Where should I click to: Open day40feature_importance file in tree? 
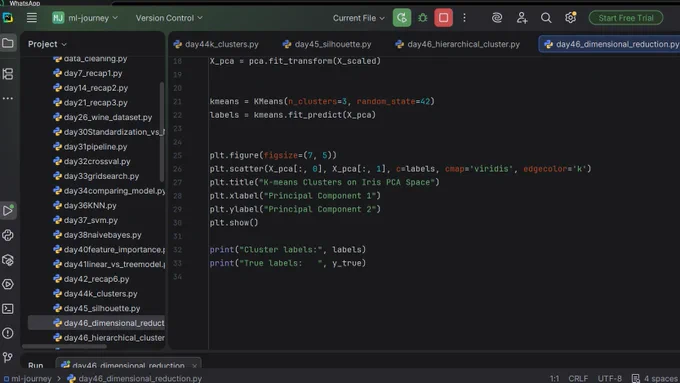coord(109,250)
